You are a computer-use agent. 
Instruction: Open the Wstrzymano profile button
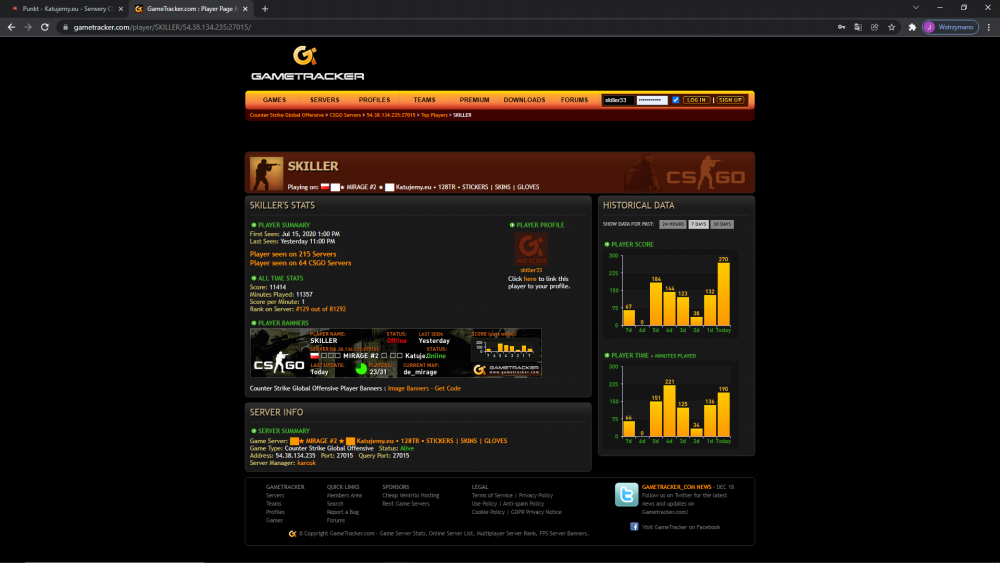coord(950,27)
